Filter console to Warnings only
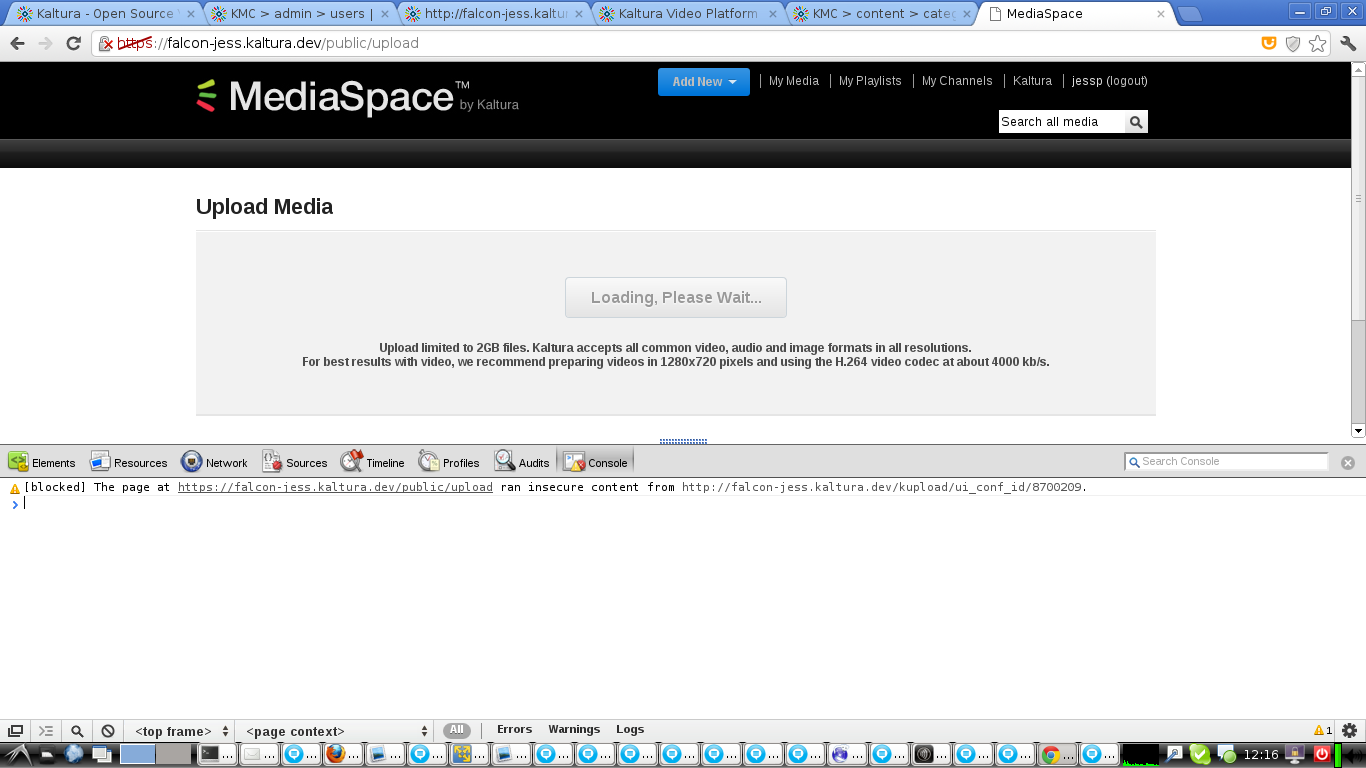 pos(574,730)
